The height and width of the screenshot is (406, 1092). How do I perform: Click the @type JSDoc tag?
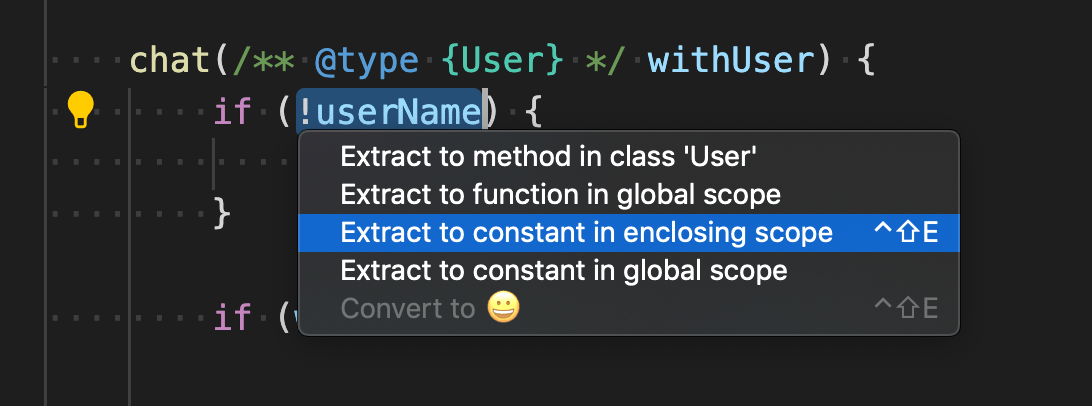click(366, 62)
